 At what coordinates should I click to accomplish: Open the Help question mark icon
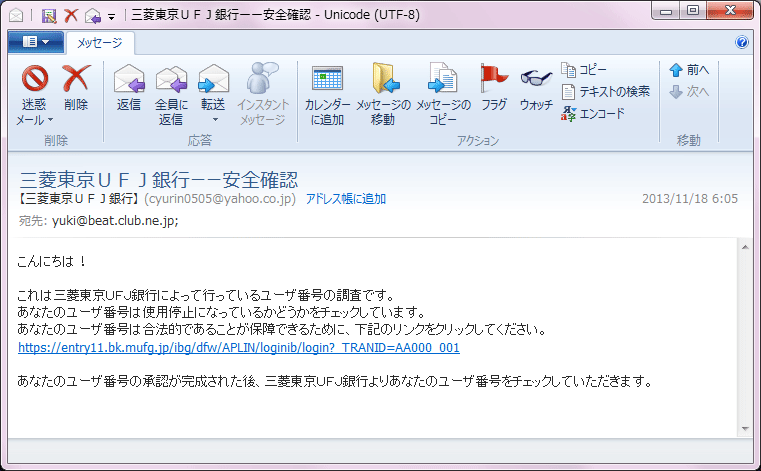click(742, 42)
